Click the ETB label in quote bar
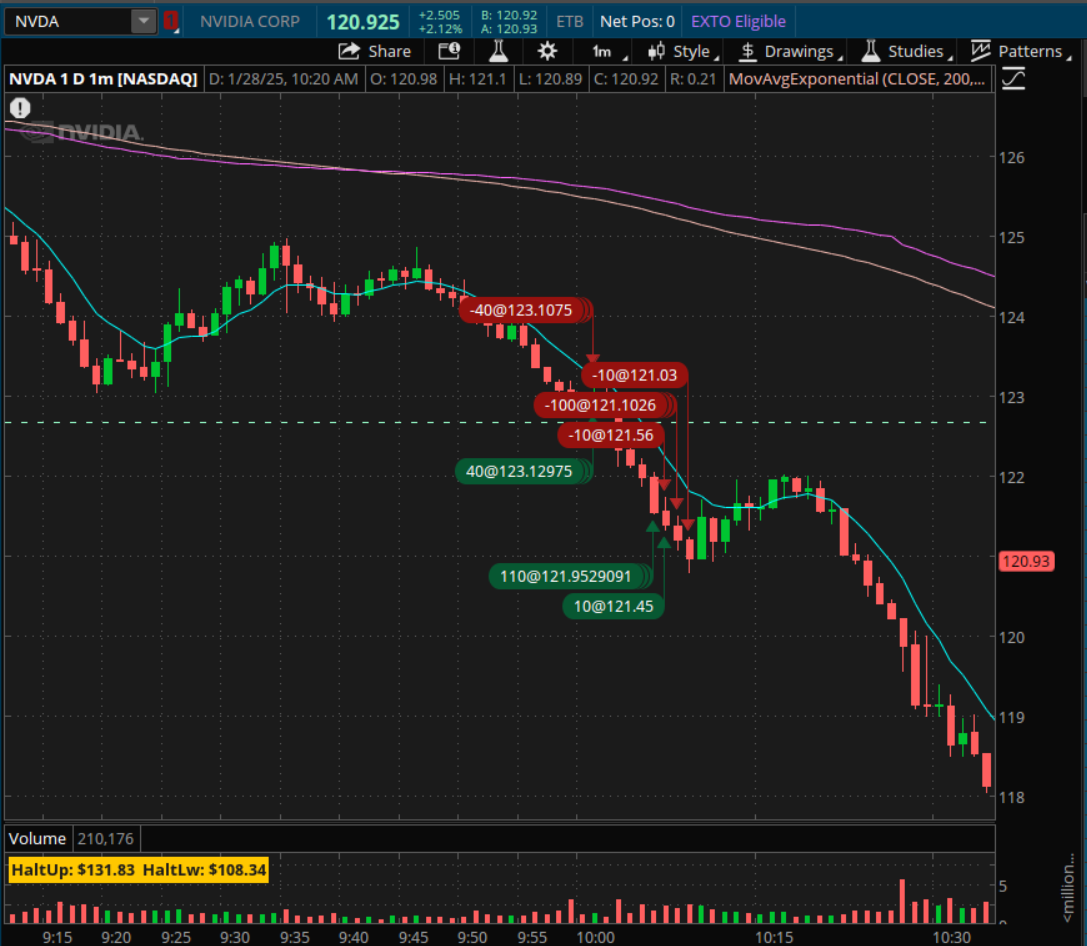This screenshot has width=1087, height=946. pos(570,21)
